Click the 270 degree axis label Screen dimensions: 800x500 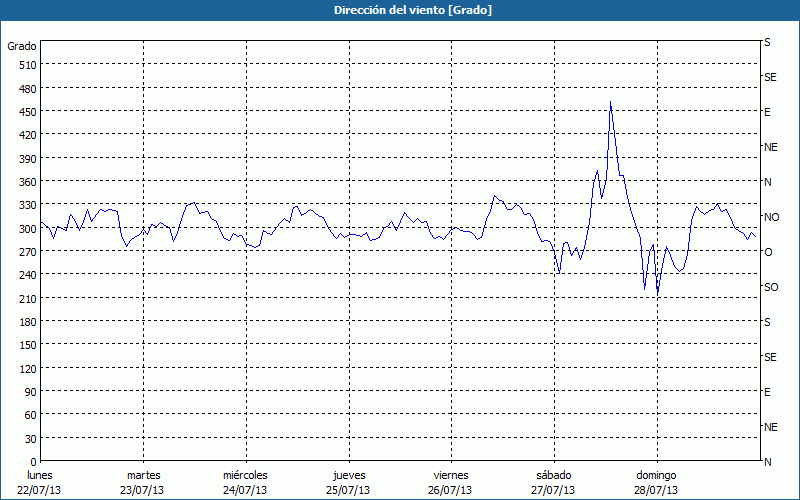point(27,252)
